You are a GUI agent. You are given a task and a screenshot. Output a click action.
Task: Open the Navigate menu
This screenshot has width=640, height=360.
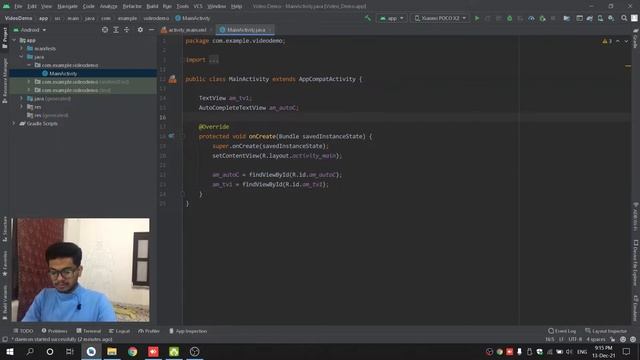(67, 6)
